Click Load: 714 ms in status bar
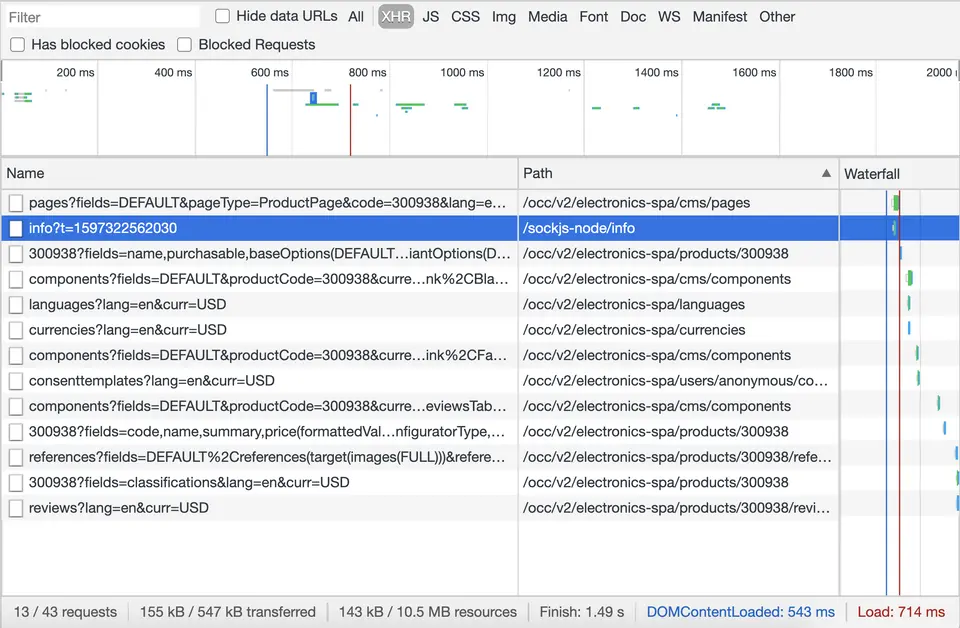Image resolution: width=960 pixels, height=628 pixels. coord(901,612)
